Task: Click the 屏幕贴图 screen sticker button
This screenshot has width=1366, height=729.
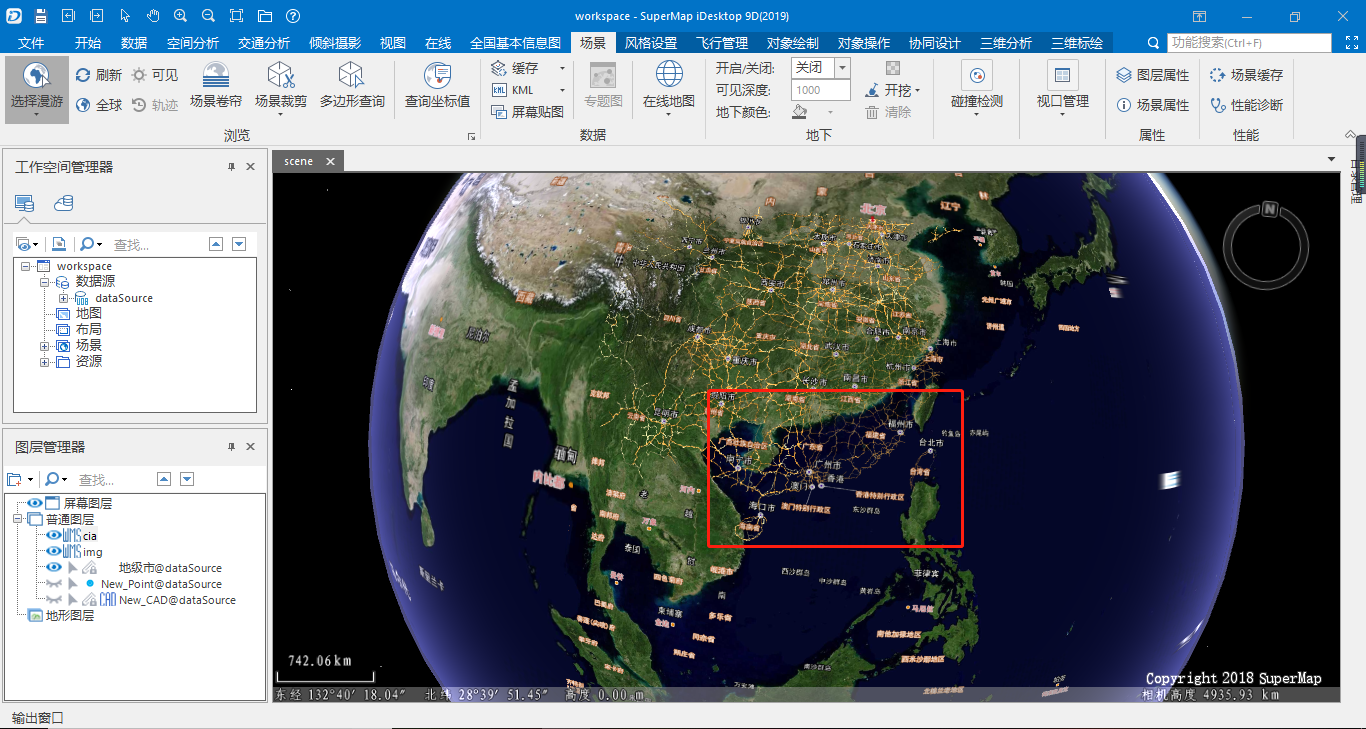Action: point(528,112)
